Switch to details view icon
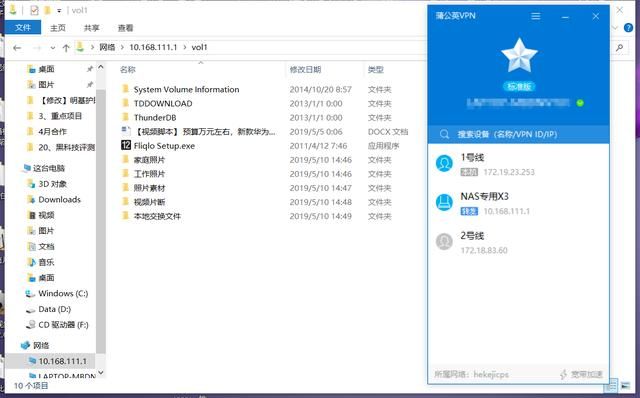The image size is (640, 398). (611, 385)
